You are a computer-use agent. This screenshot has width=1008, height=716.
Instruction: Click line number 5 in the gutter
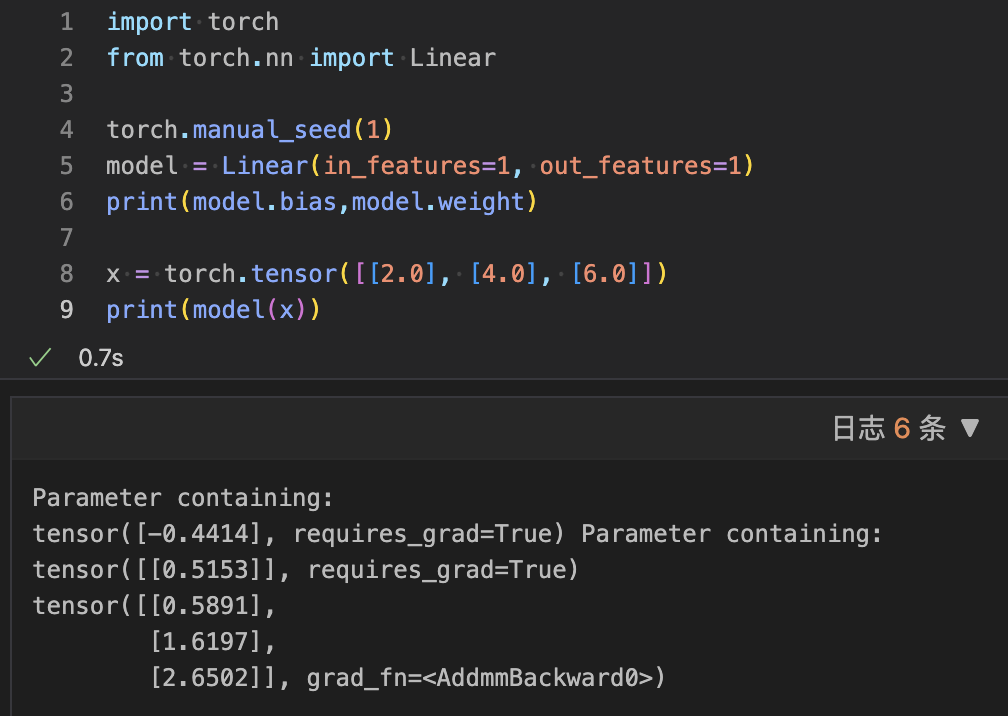(66, 165)
